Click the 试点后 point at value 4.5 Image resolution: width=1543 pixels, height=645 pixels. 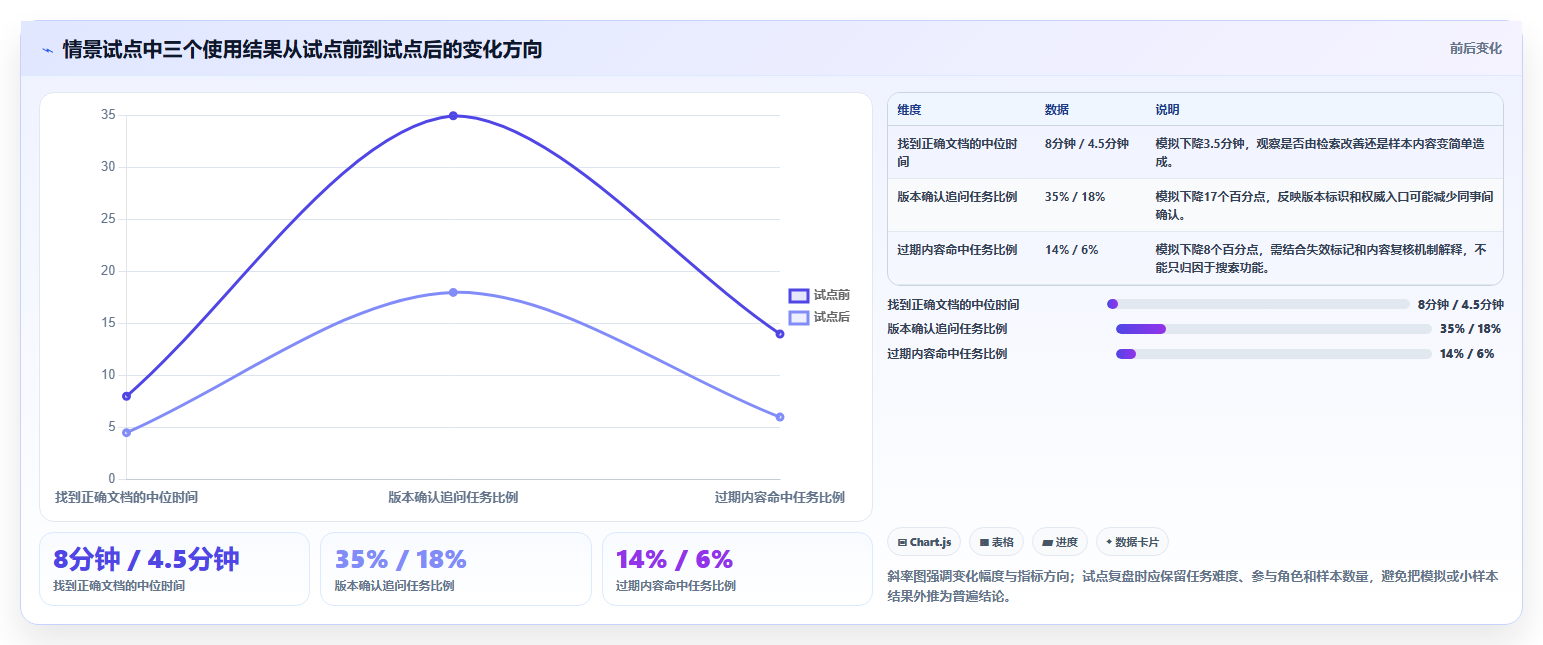pyautogui.click(x=126, y=432)
